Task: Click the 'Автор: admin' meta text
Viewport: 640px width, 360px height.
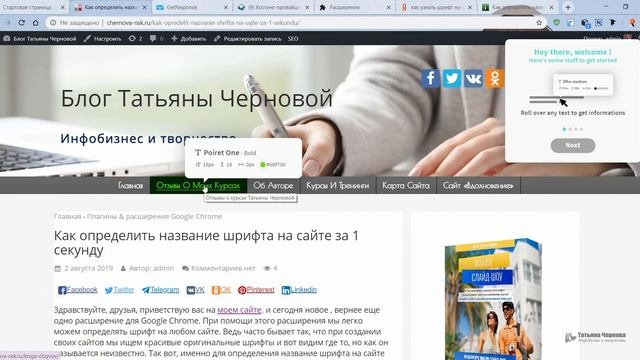Action: (147, 268)
